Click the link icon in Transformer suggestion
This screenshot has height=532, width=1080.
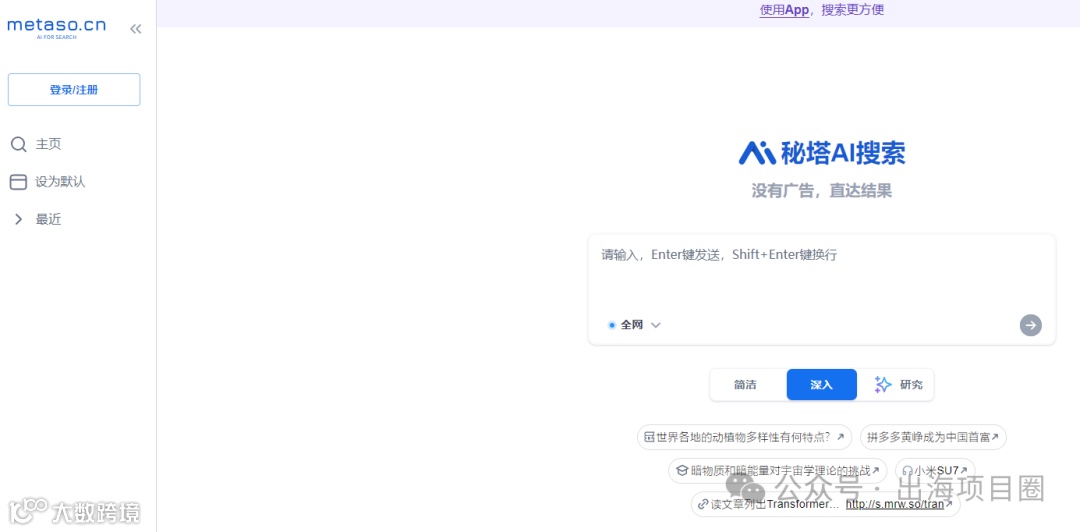(x=703, y=504)
